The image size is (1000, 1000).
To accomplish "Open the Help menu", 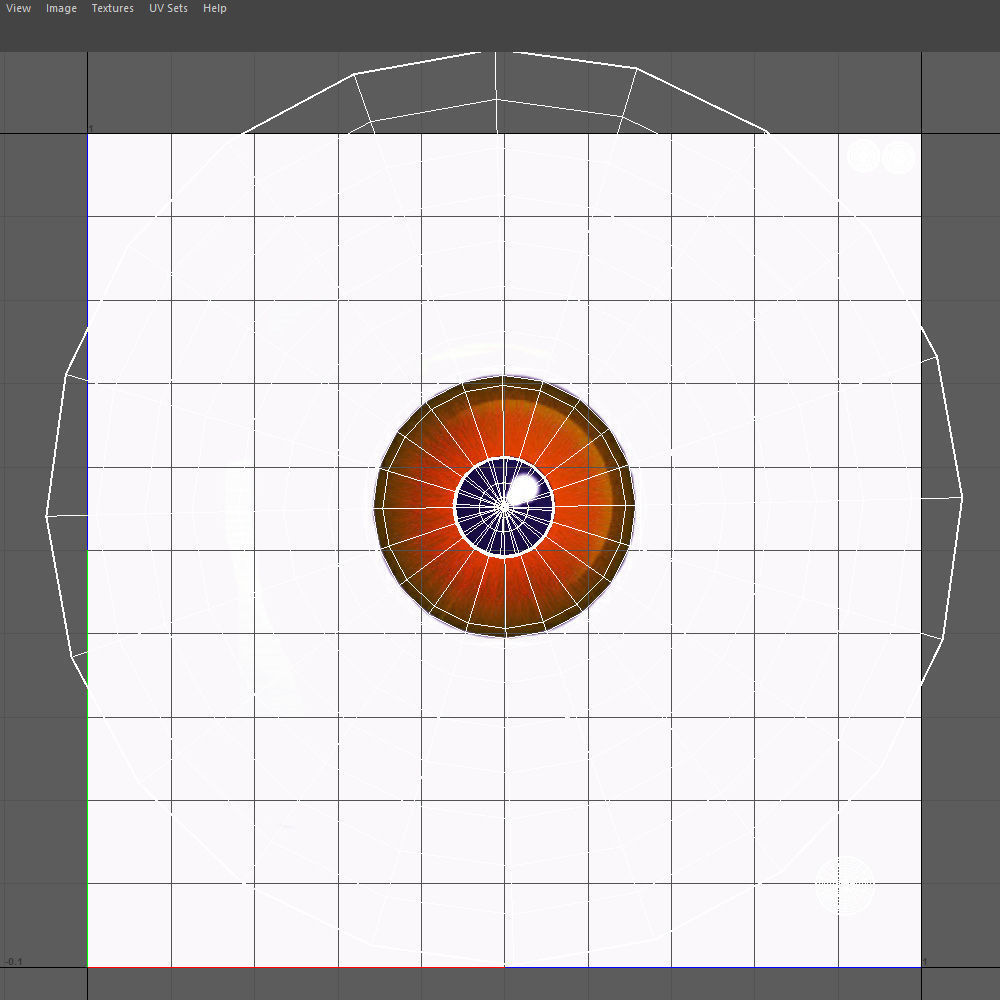I will [x=214, y=8].
